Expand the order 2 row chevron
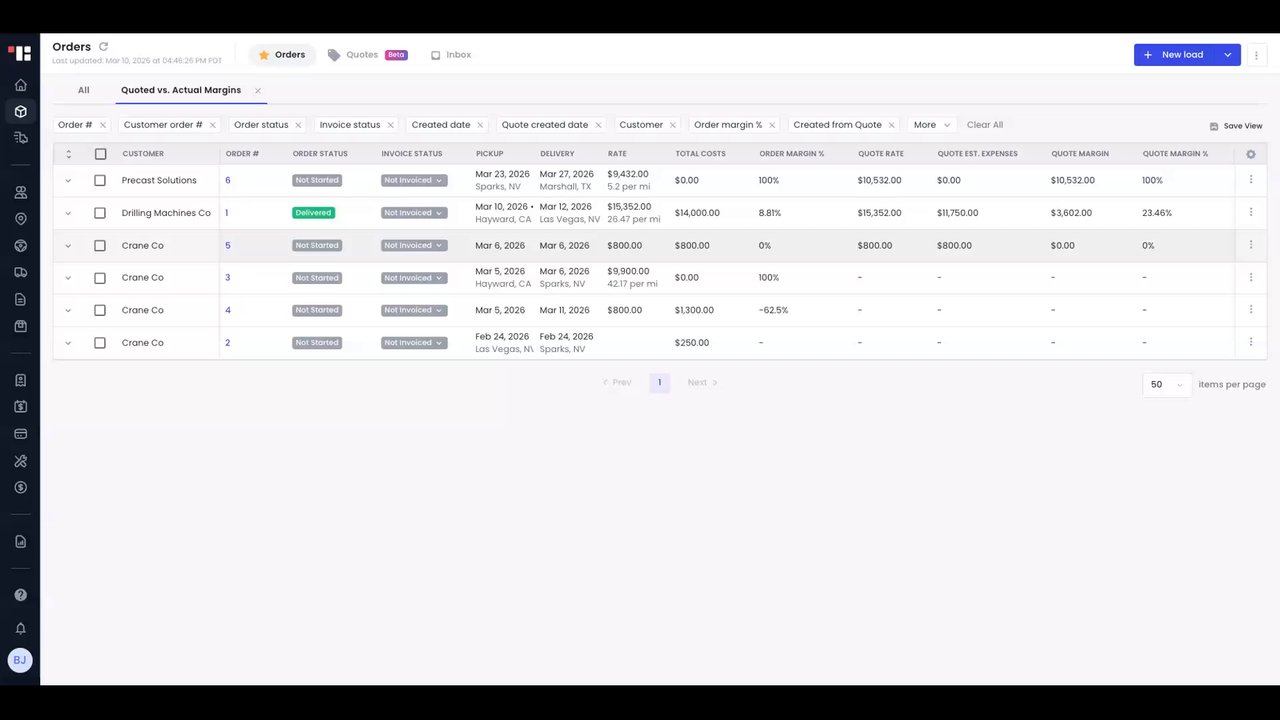This screenshot has height=720, width=1280. pyautogui.click(x=68, y=343)
